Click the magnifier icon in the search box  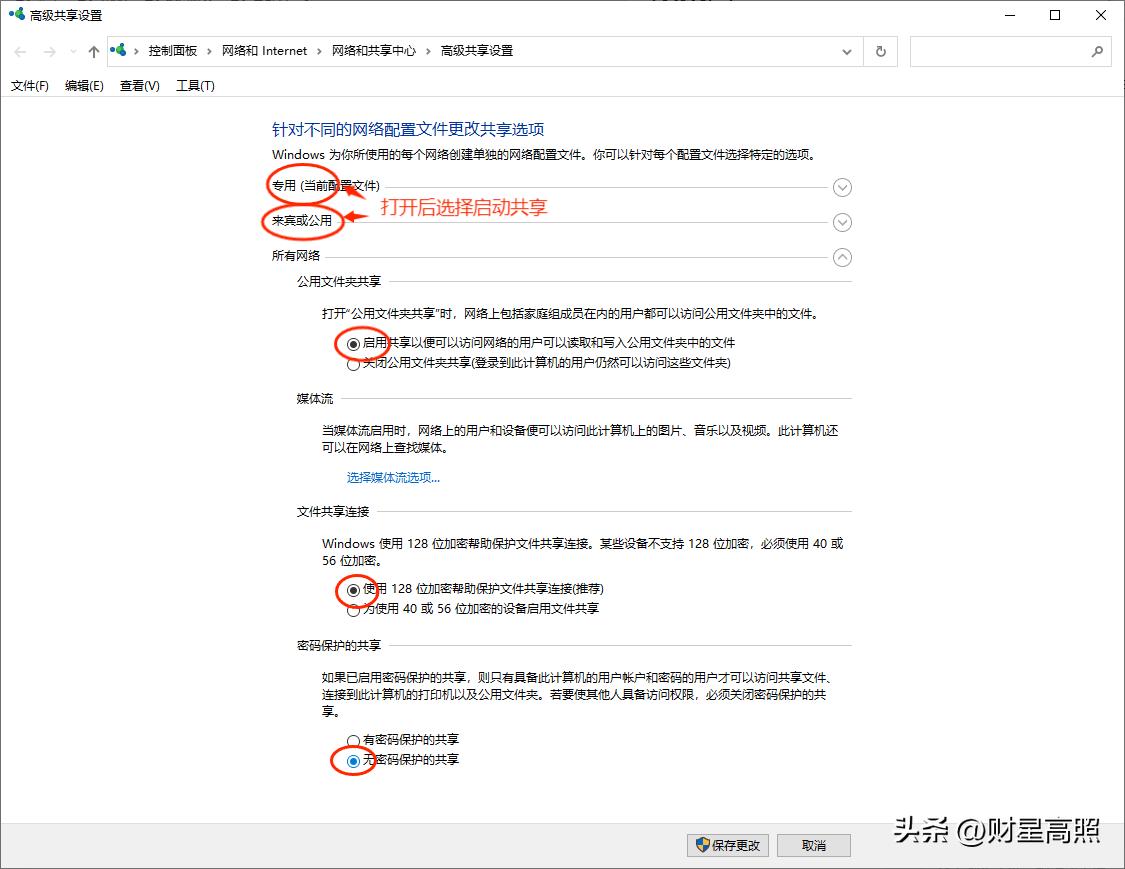coord(1098,50)
